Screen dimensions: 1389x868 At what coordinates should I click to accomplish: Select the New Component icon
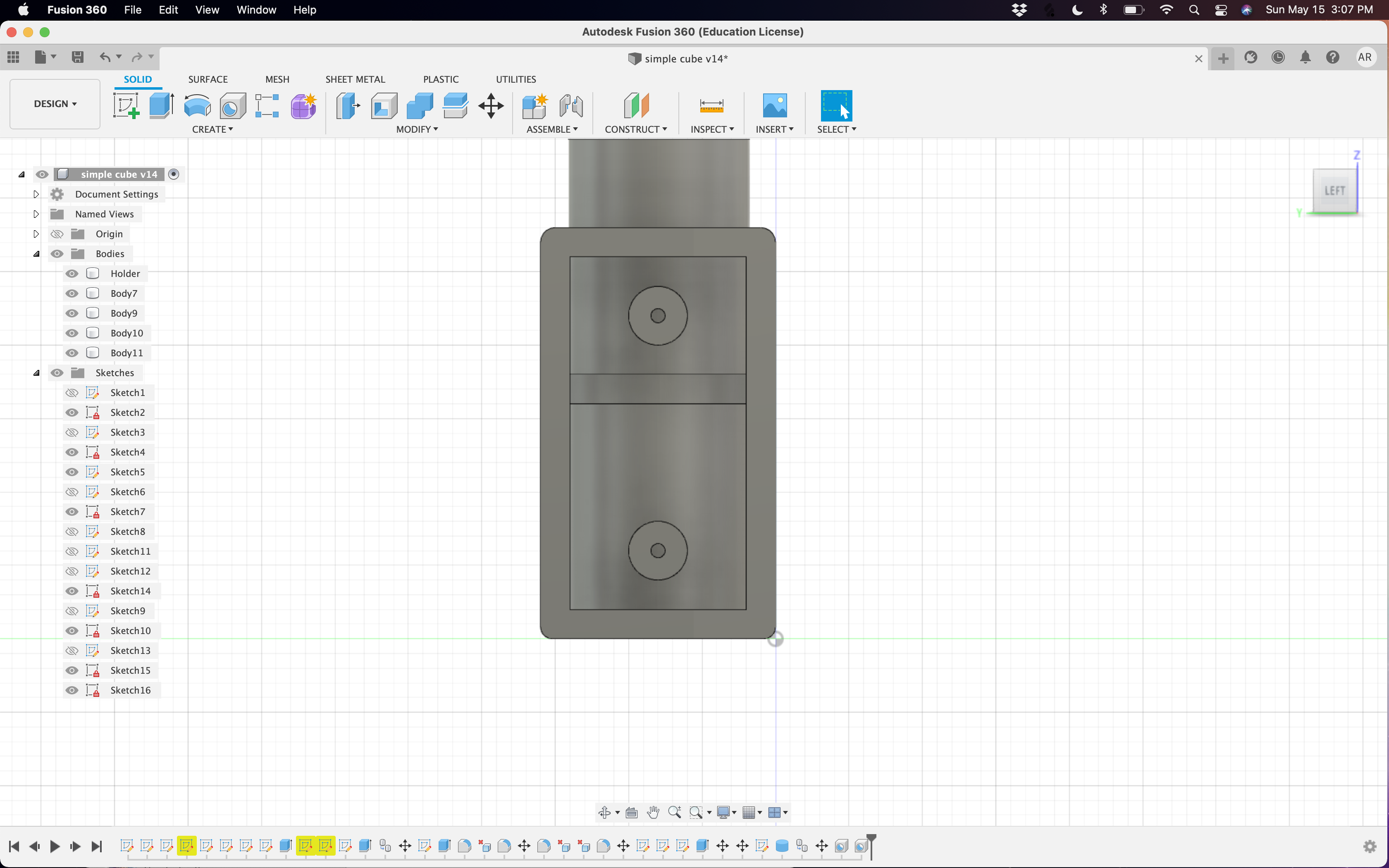(535, 106)
